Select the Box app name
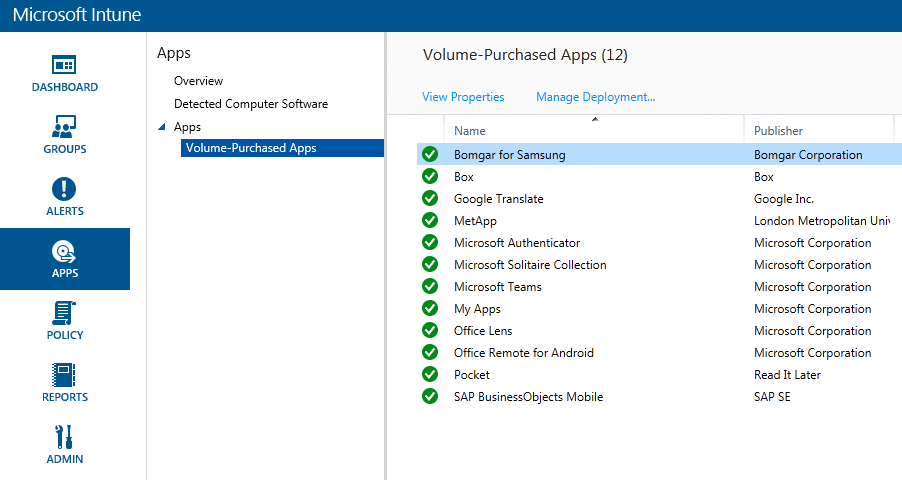 pos(464,177)
